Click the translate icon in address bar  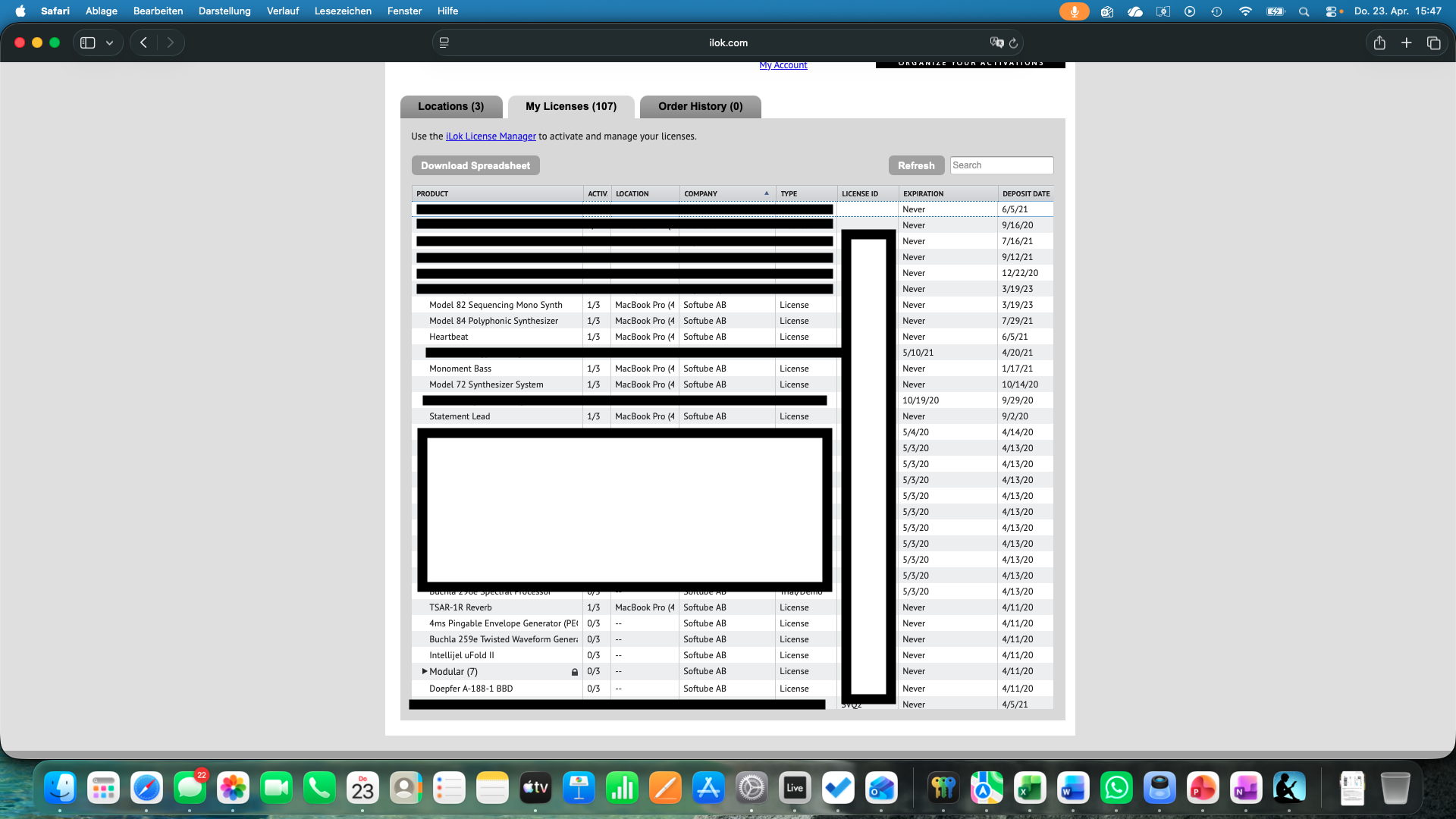[996, 43]
